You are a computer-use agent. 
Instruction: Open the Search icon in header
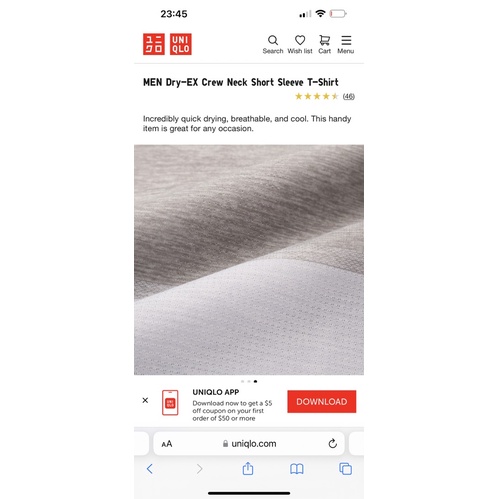pyautogui.click(x=273, y=44)
